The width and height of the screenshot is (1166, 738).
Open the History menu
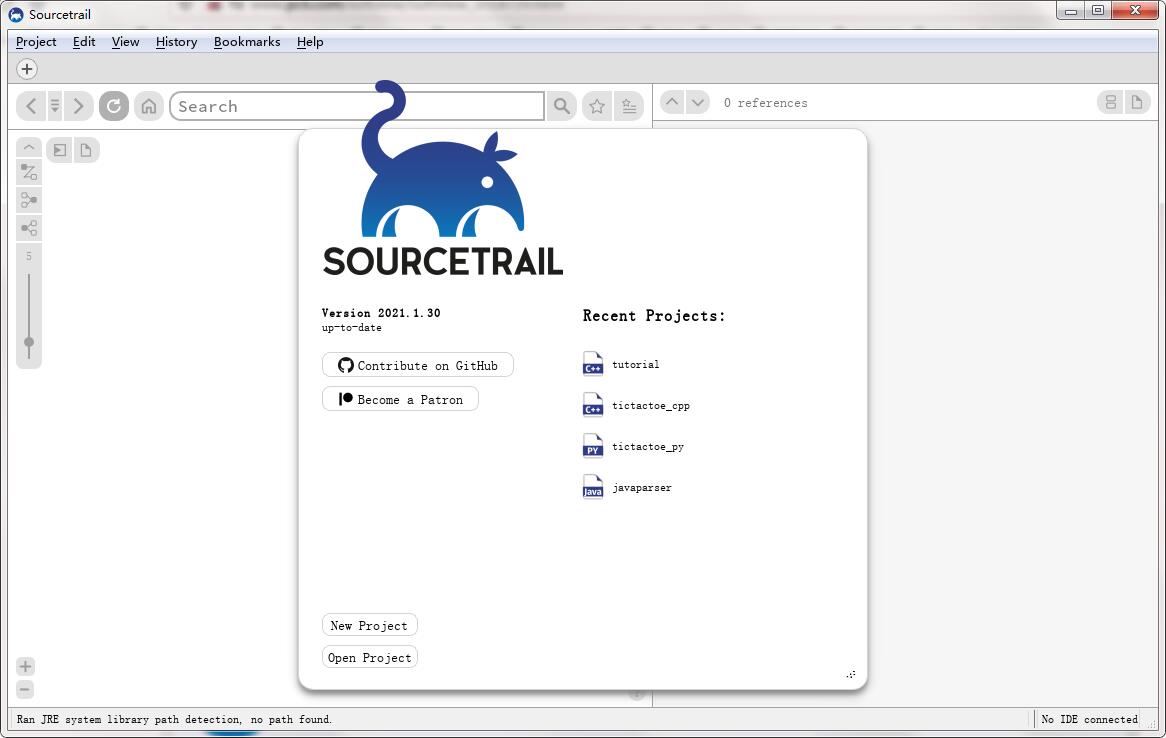click(x=175, y=42)
